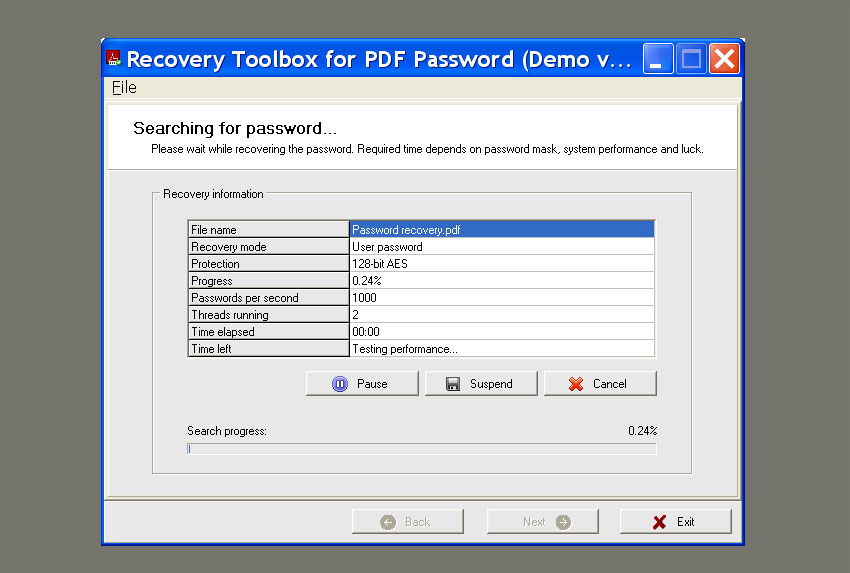Select the '128-bit AES' value cell
Image resolution: width=850 pixels, height=573 pixels.
(x=502, y=263)
